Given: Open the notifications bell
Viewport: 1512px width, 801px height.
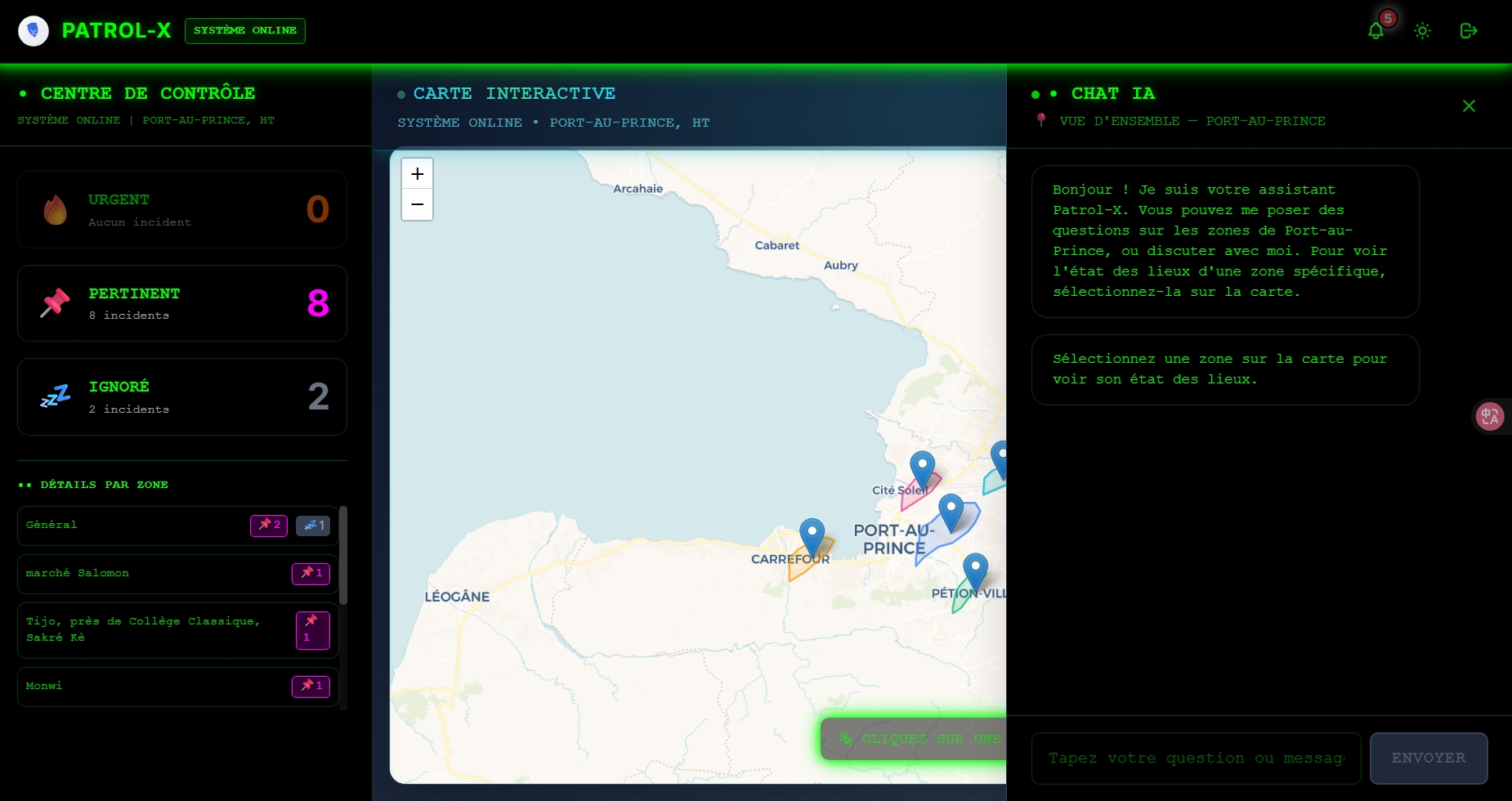Looking at the screenshot, I should 1376,31.
